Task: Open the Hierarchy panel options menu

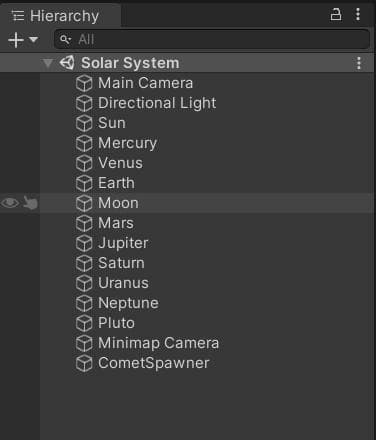Action: click(x=358, y=15)
